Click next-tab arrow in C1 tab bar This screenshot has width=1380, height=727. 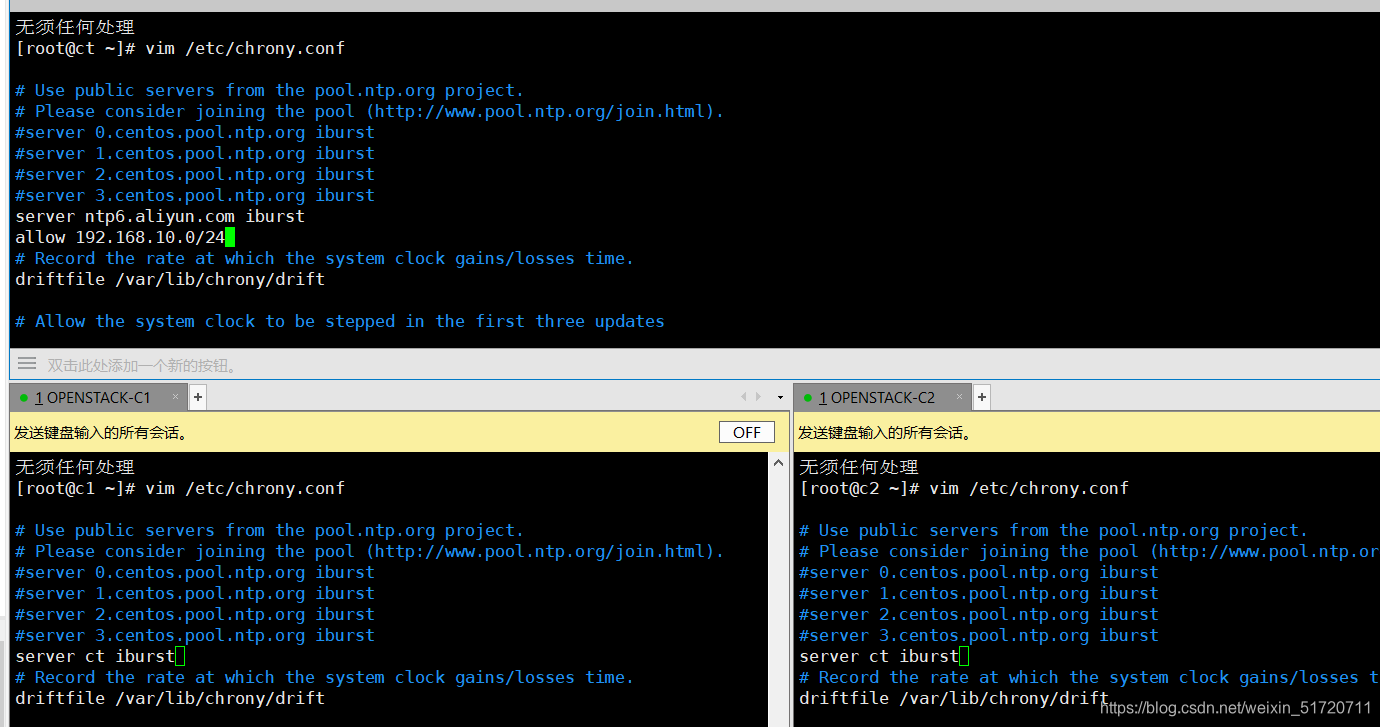point(758,397)
